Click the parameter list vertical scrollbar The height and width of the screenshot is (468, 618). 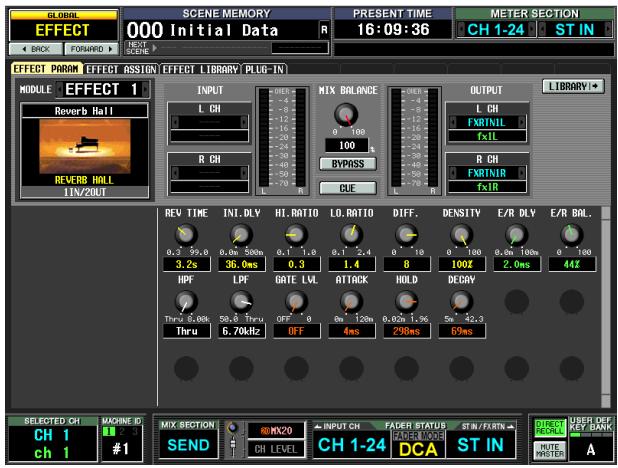tap(606, 307)
